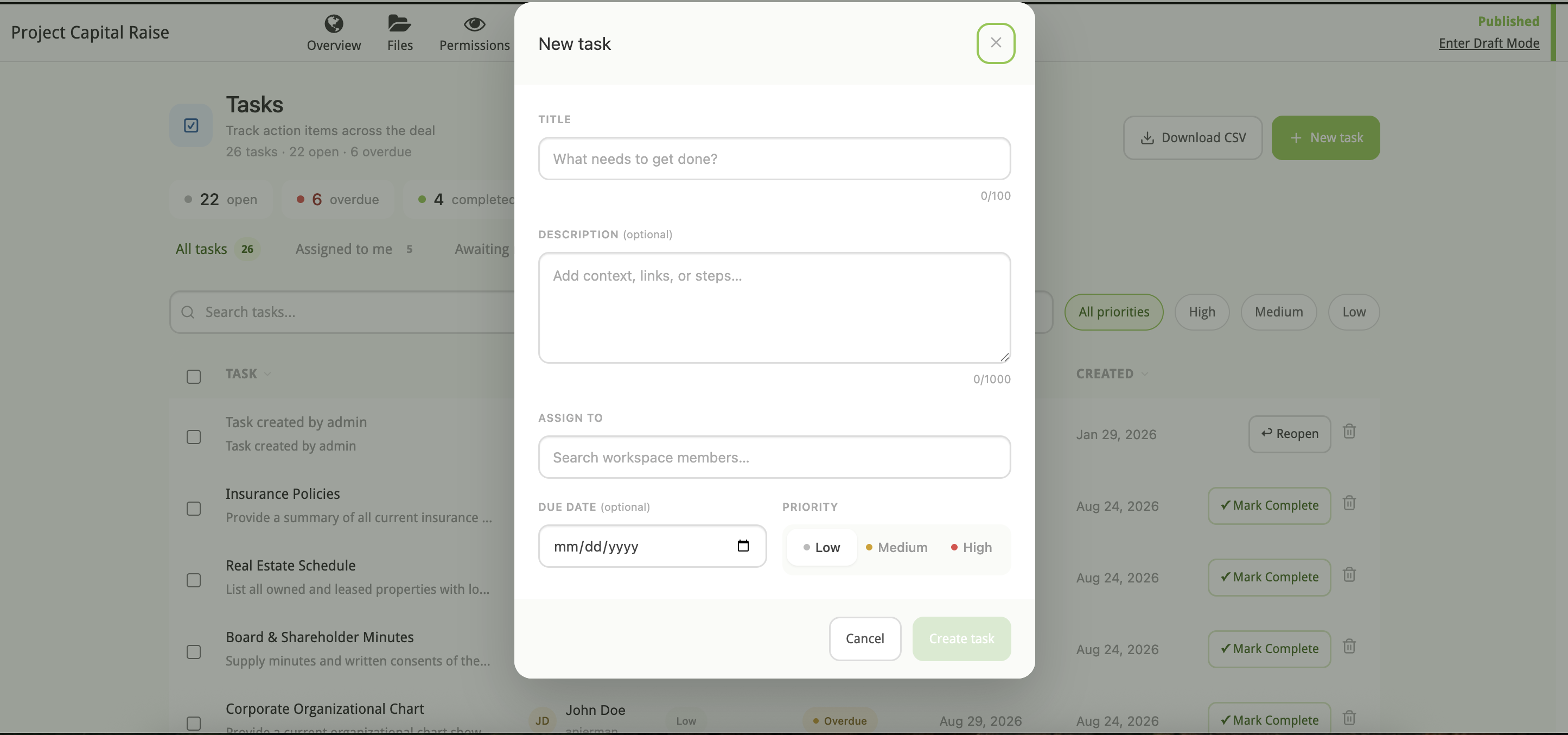Focus the Description text area
The height and width of the screenshot is (735, 1568).
coord(774,308)
